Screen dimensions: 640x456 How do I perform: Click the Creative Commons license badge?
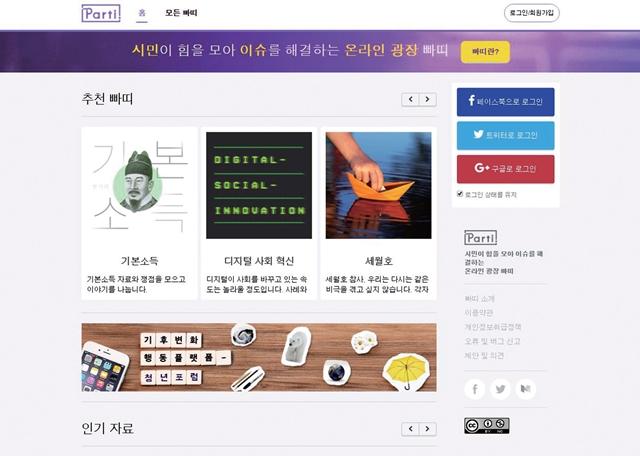pos(487,425)
